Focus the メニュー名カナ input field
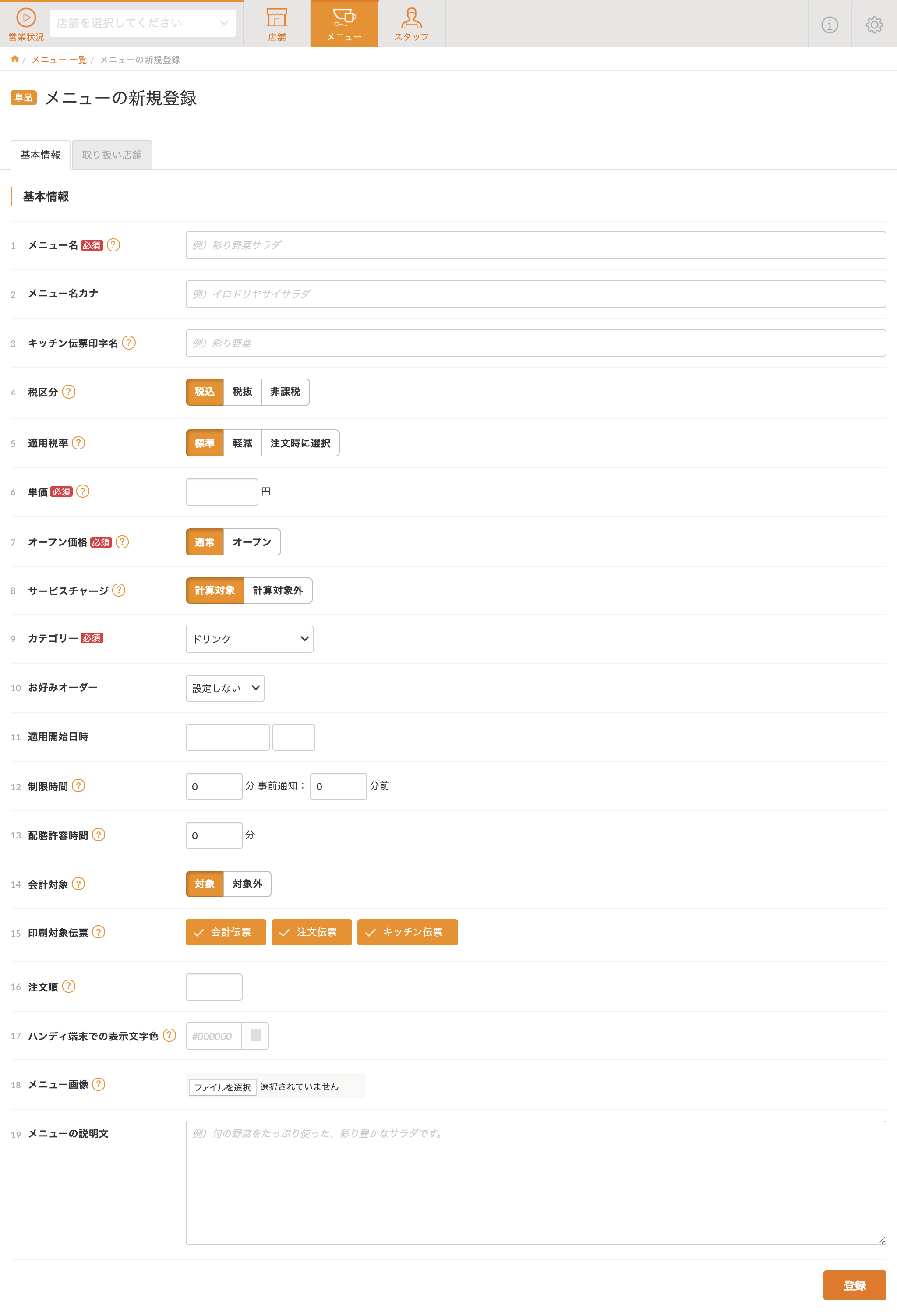 pos(536,294)
